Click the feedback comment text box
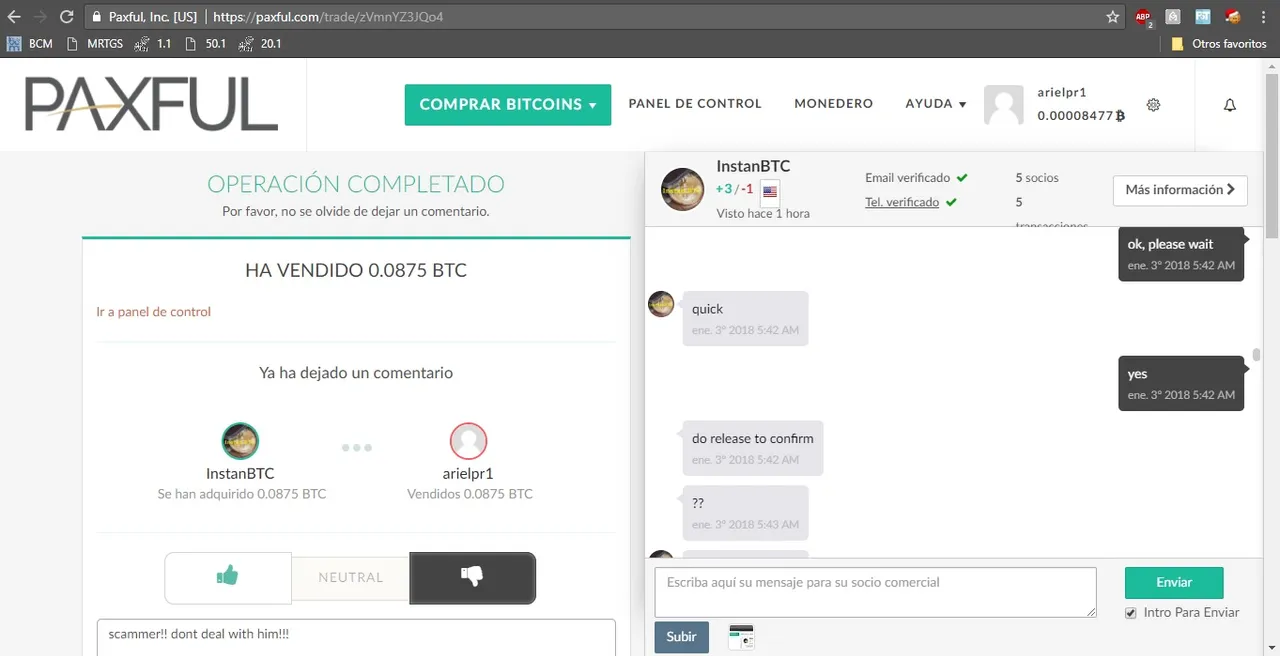1280x656 pixels. [356, 638]
